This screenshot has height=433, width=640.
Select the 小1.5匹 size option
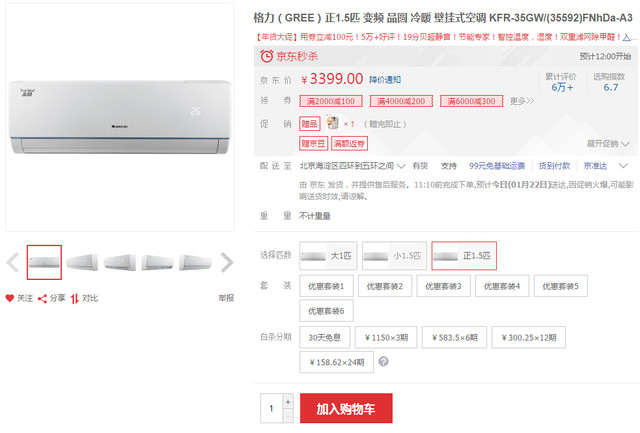click(x=392, y=256)
